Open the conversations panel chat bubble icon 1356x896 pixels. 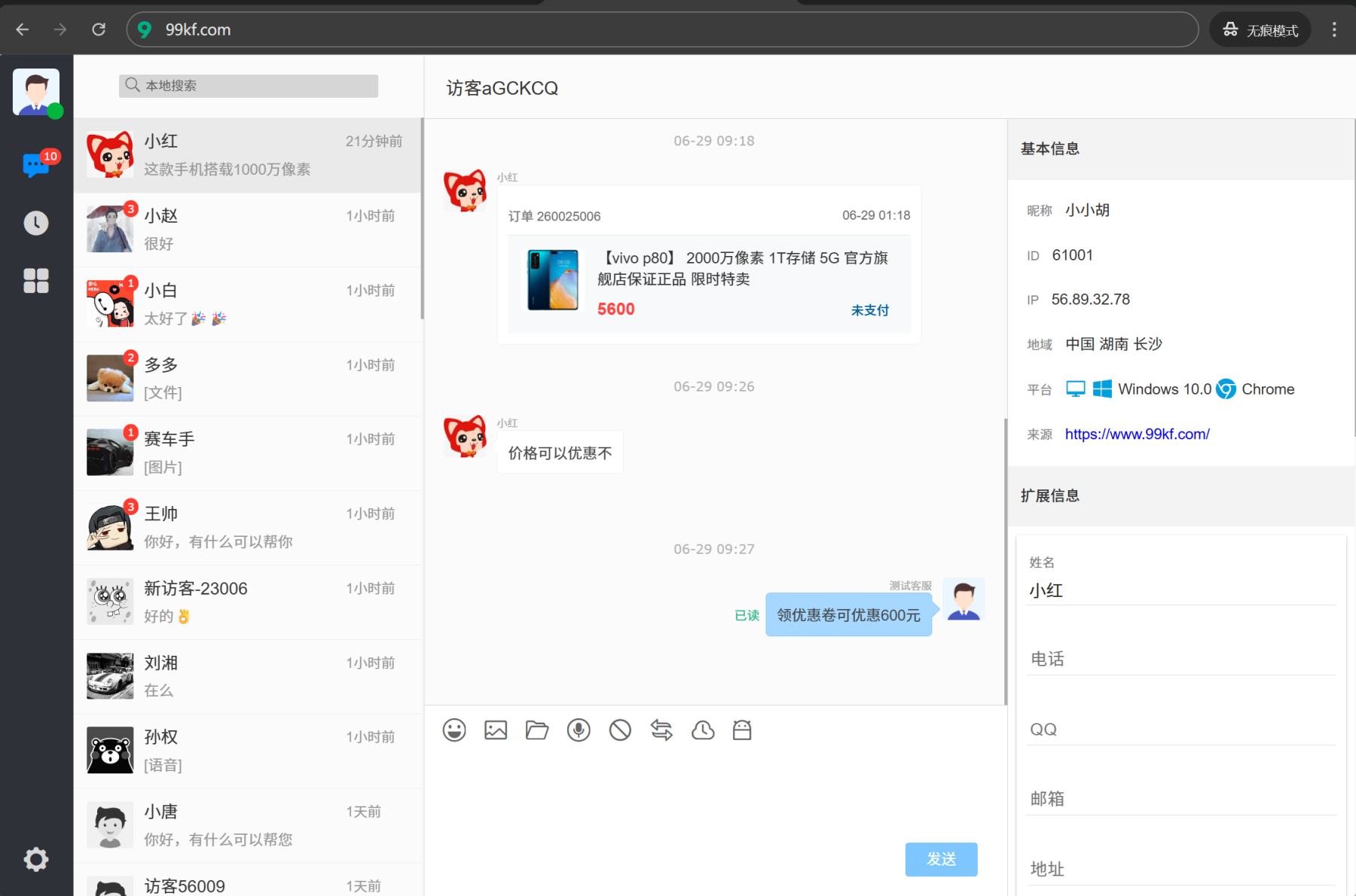click(x=35, y=165)
